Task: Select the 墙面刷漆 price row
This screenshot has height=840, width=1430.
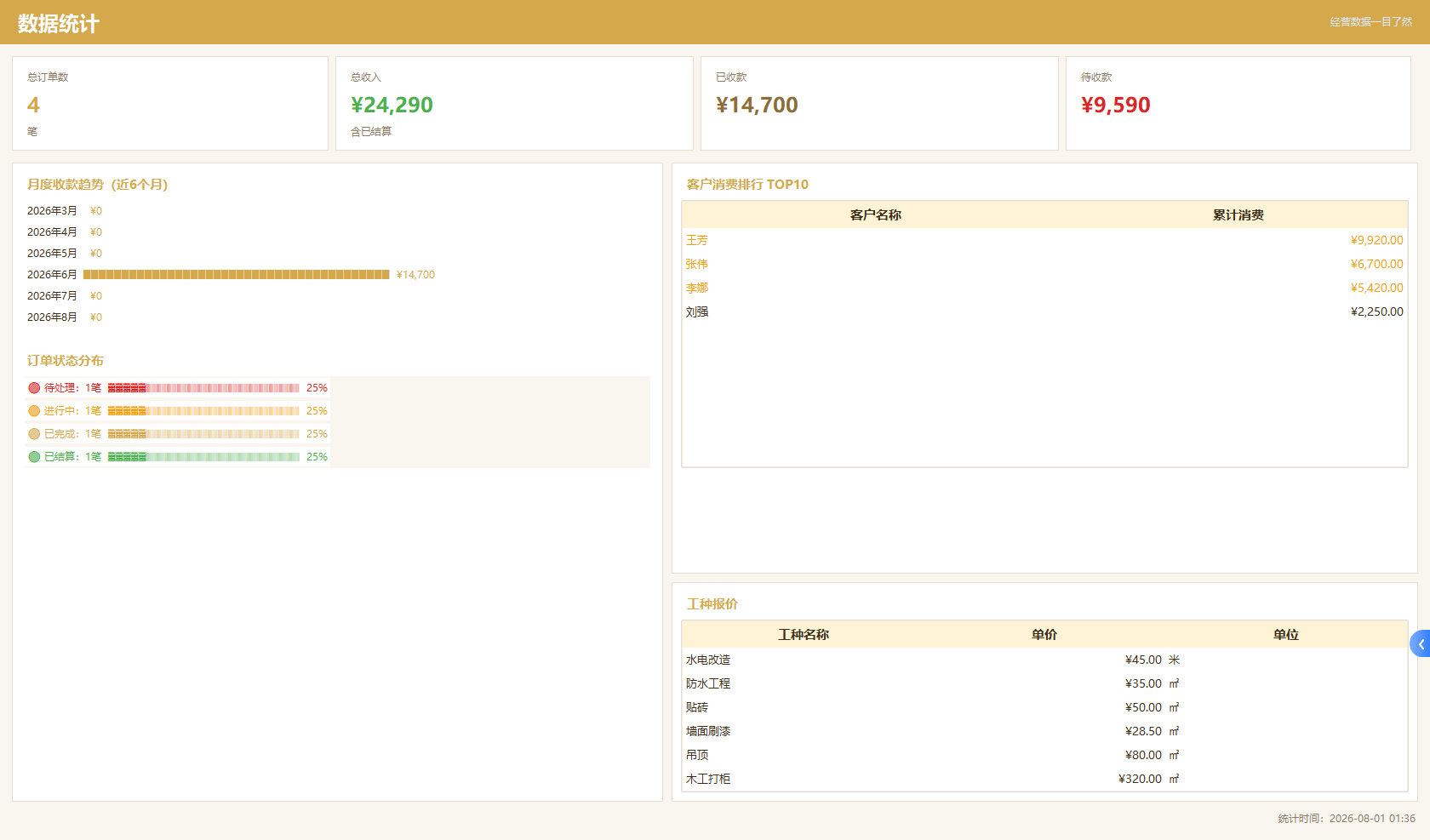Action: (x=1044, y=731)
